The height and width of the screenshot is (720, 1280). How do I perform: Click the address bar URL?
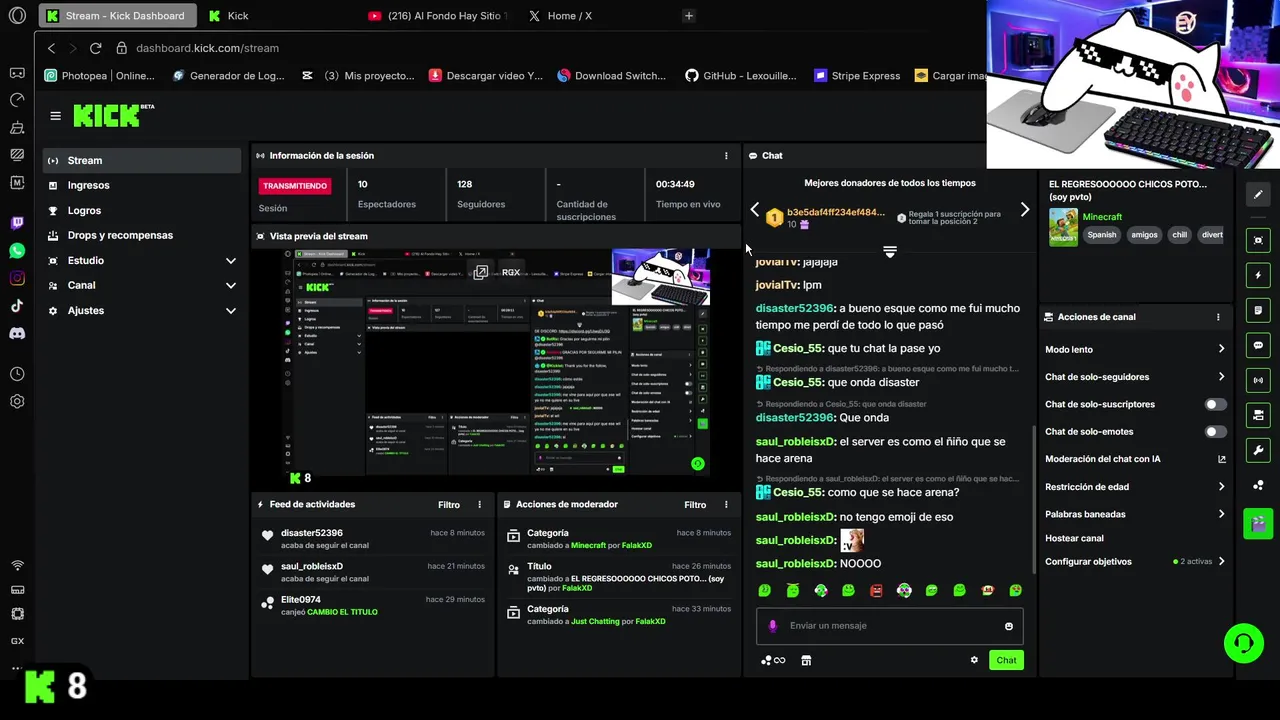pyautogui.click(x=207, y=48)
